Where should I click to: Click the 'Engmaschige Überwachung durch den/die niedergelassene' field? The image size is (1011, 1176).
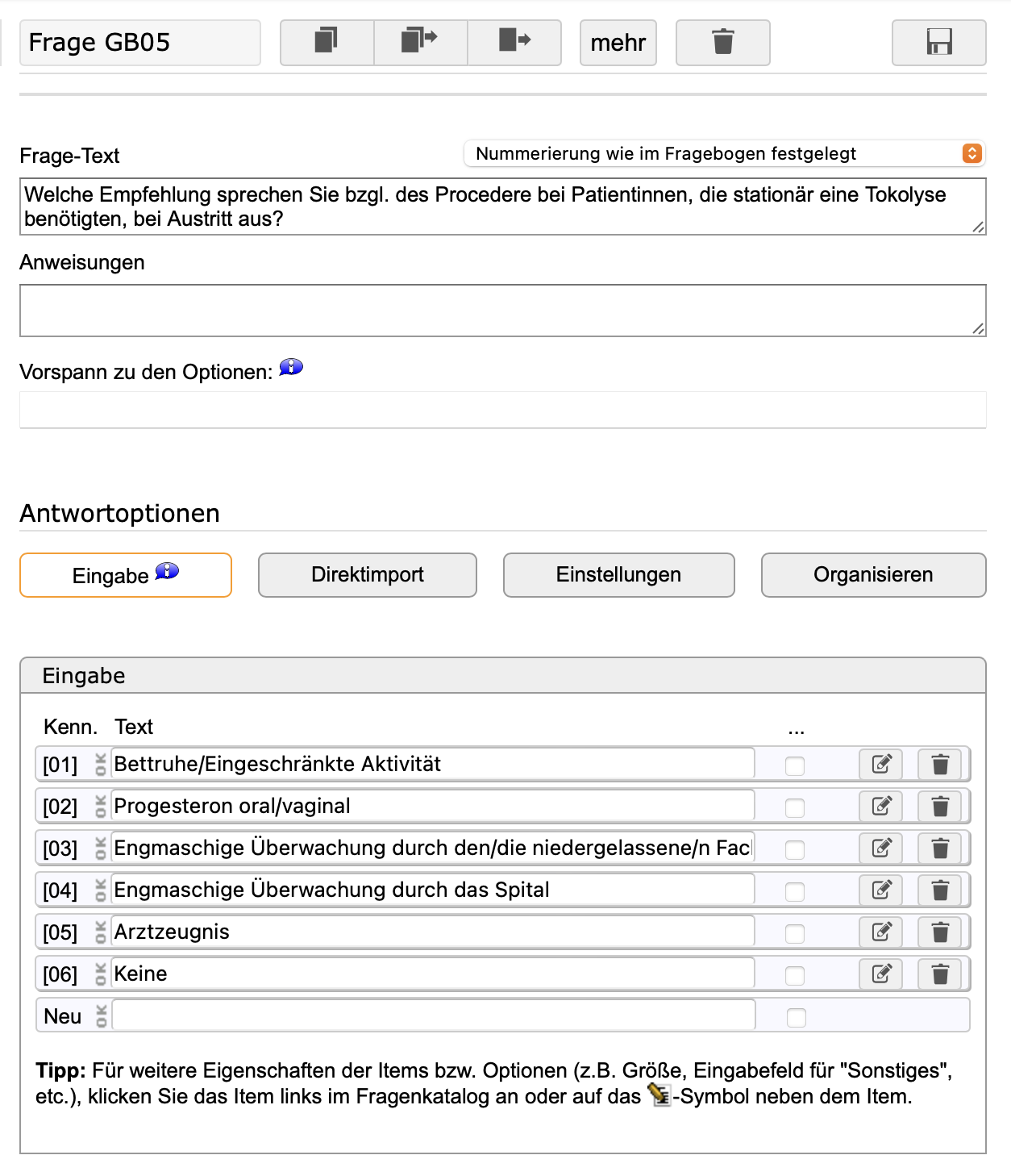point(433,848)
